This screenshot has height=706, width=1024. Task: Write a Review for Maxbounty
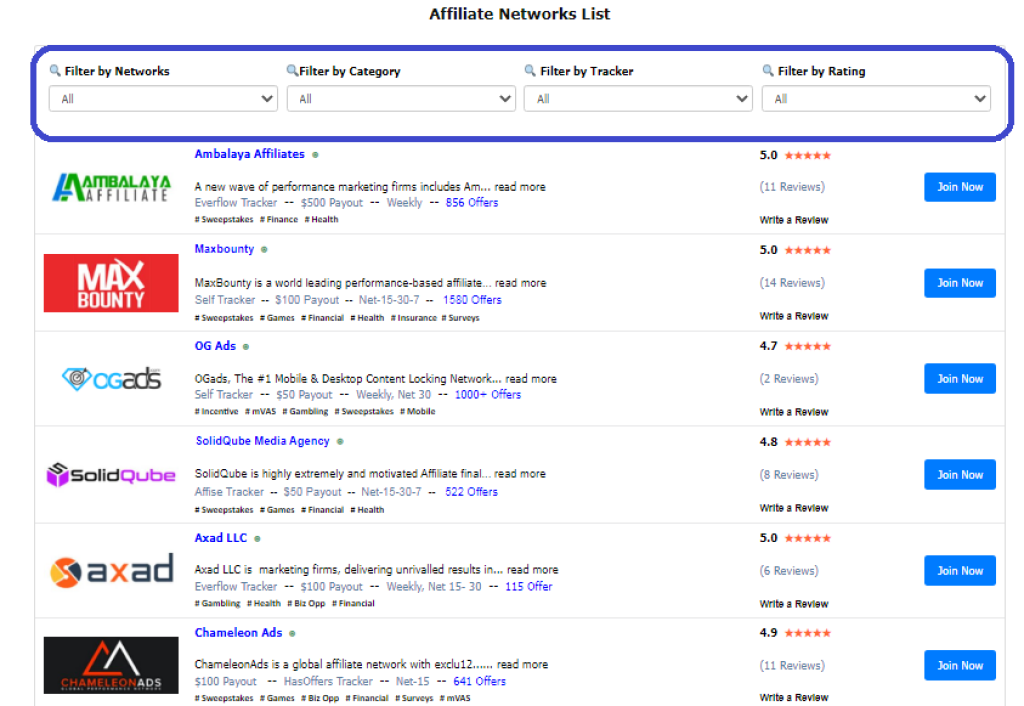[793, 316]
